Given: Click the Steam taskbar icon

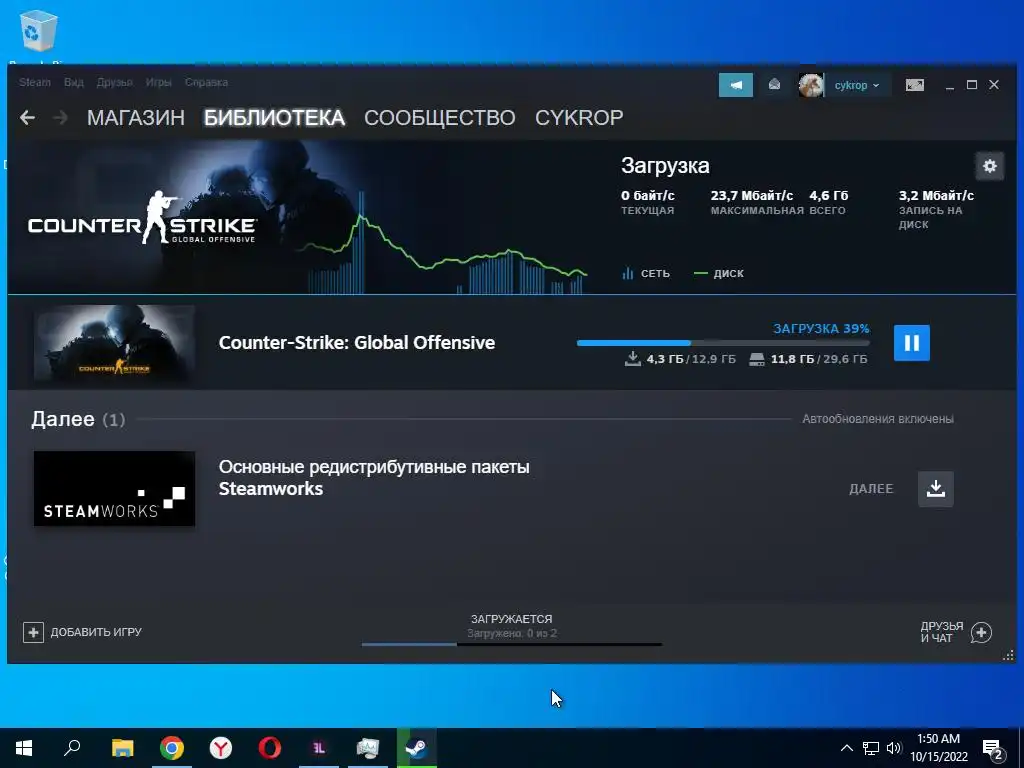Looking at the screenshot, I should coord(416,748).
